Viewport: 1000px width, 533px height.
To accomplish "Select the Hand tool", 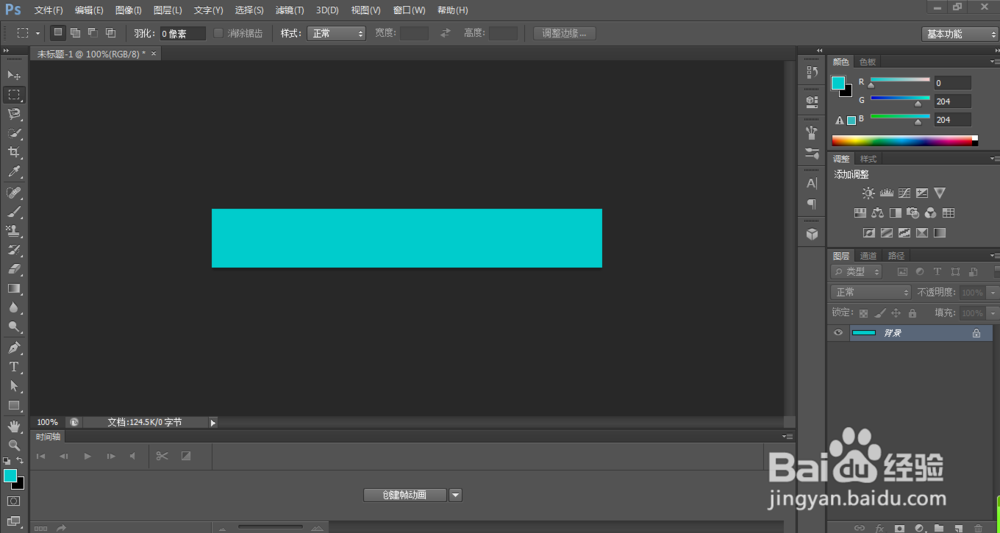I will (x=14, y=426).
